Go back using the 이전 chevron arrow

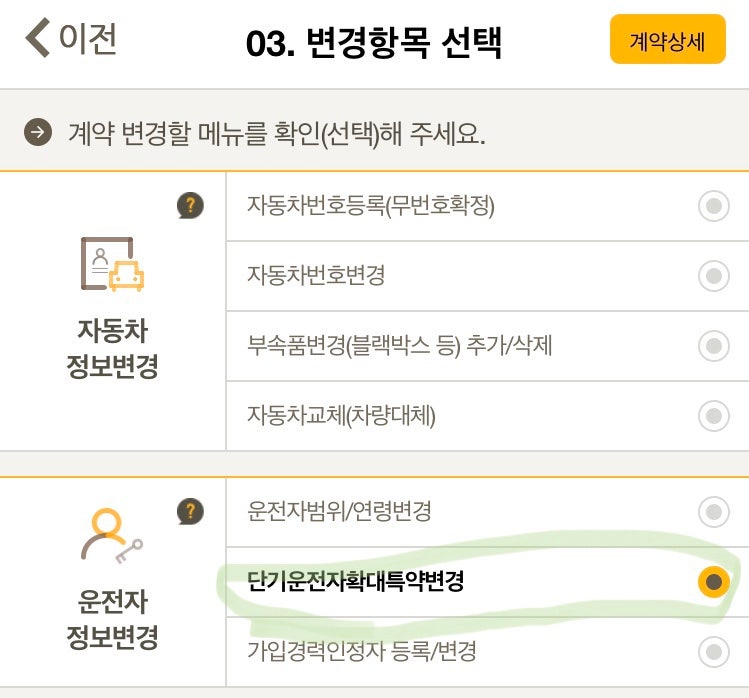pos(38,39)
